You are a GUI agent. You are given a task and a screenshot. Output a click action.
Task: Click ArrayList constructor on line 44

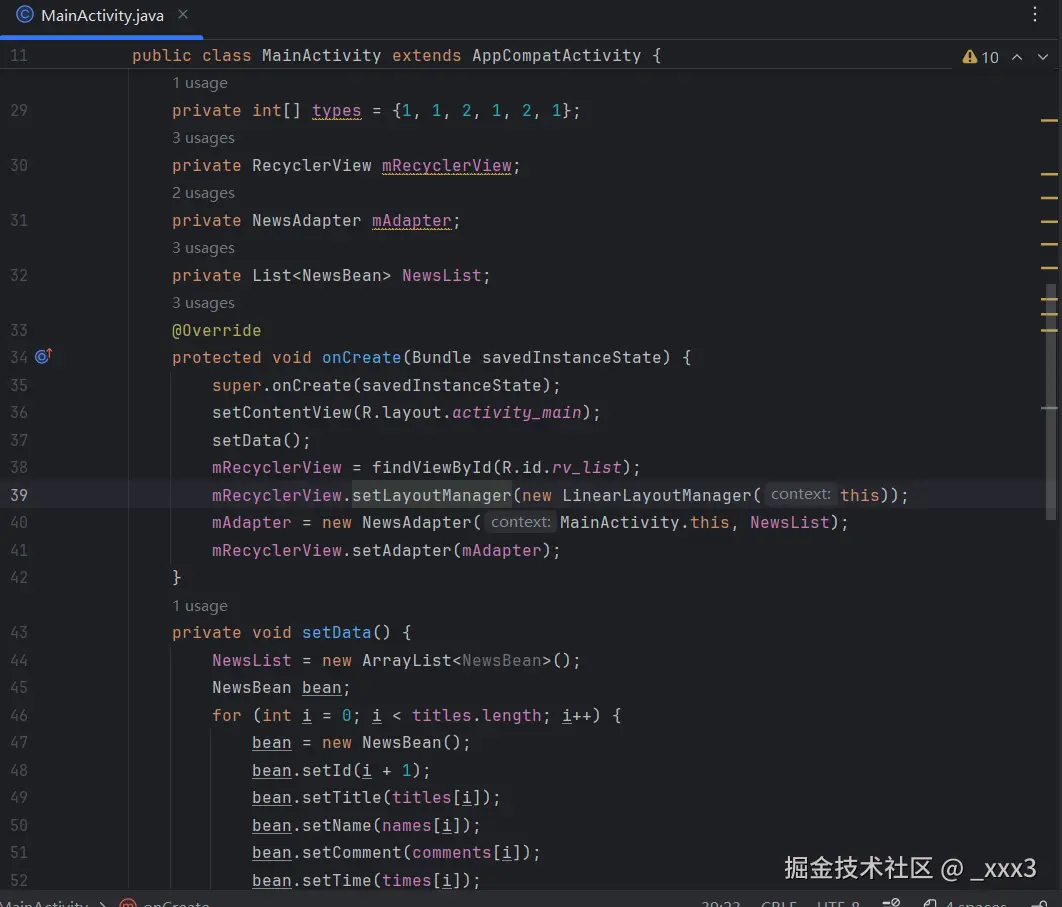pos(406,660)
